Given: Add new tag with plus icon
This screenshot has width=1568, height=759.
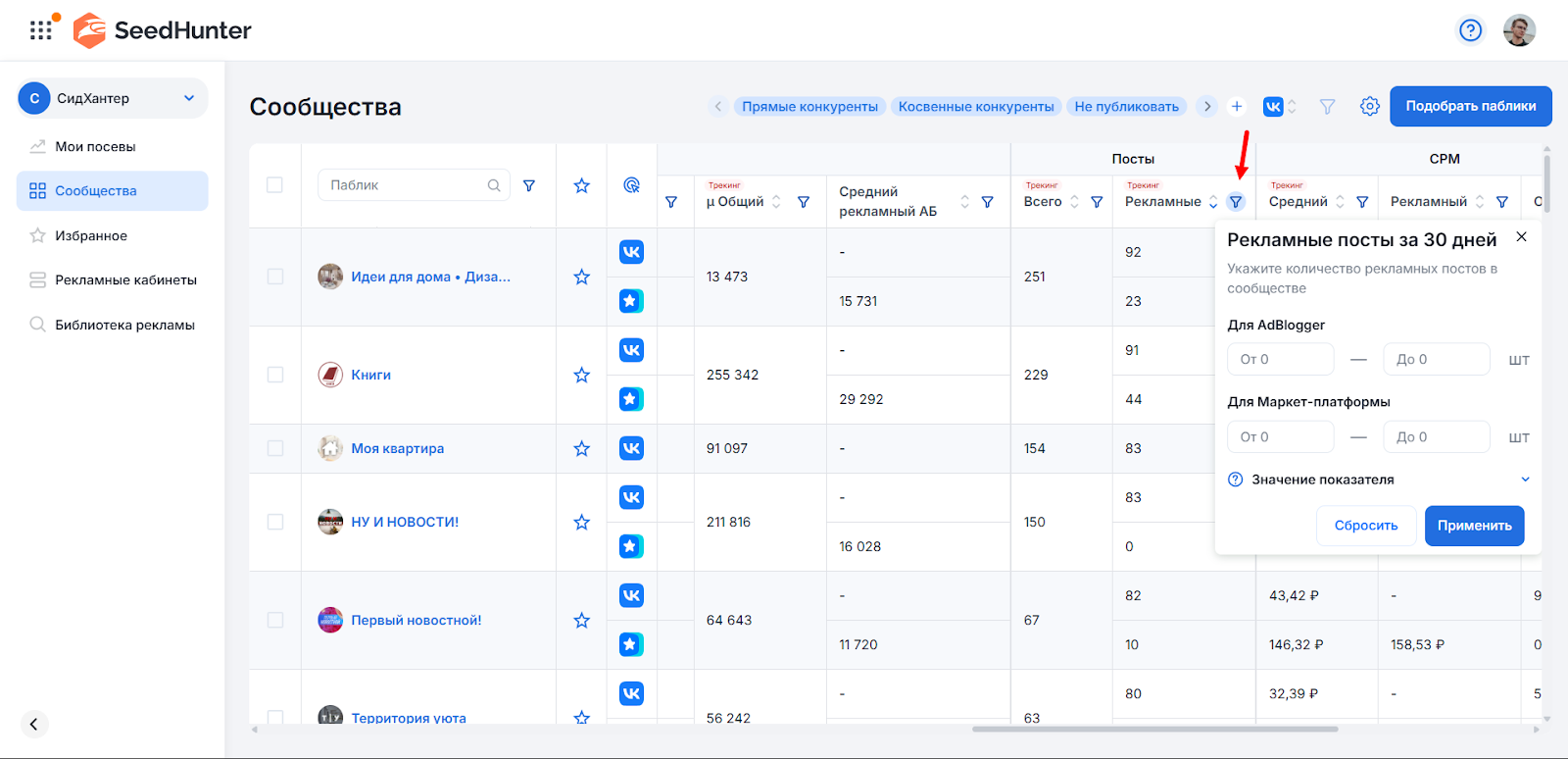Looking at the screenshot, I should click(1237, 106).
